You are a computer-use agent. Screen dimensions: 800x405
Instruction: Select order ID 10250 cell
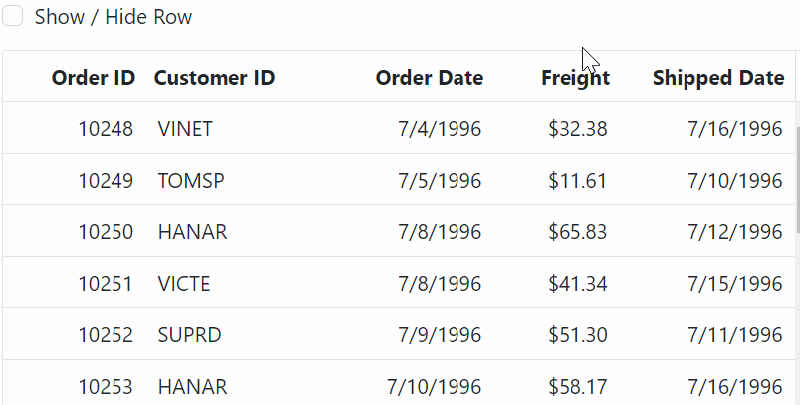105,232
